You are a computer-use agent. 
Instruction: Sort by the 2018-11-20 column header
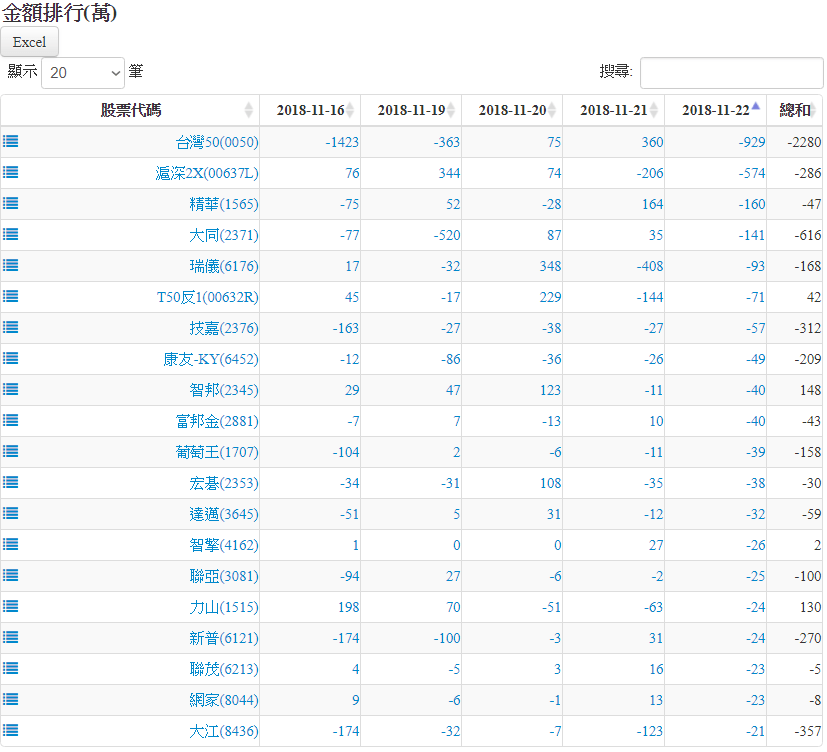point(512,111)
